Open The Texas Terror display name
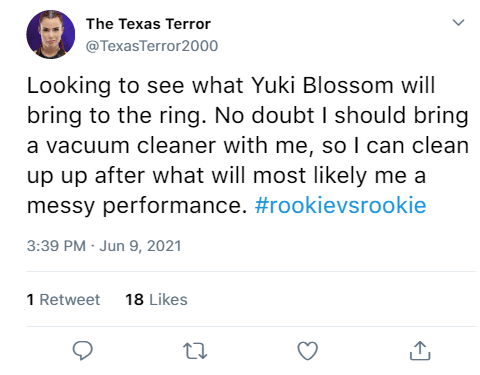 point(148,24)
